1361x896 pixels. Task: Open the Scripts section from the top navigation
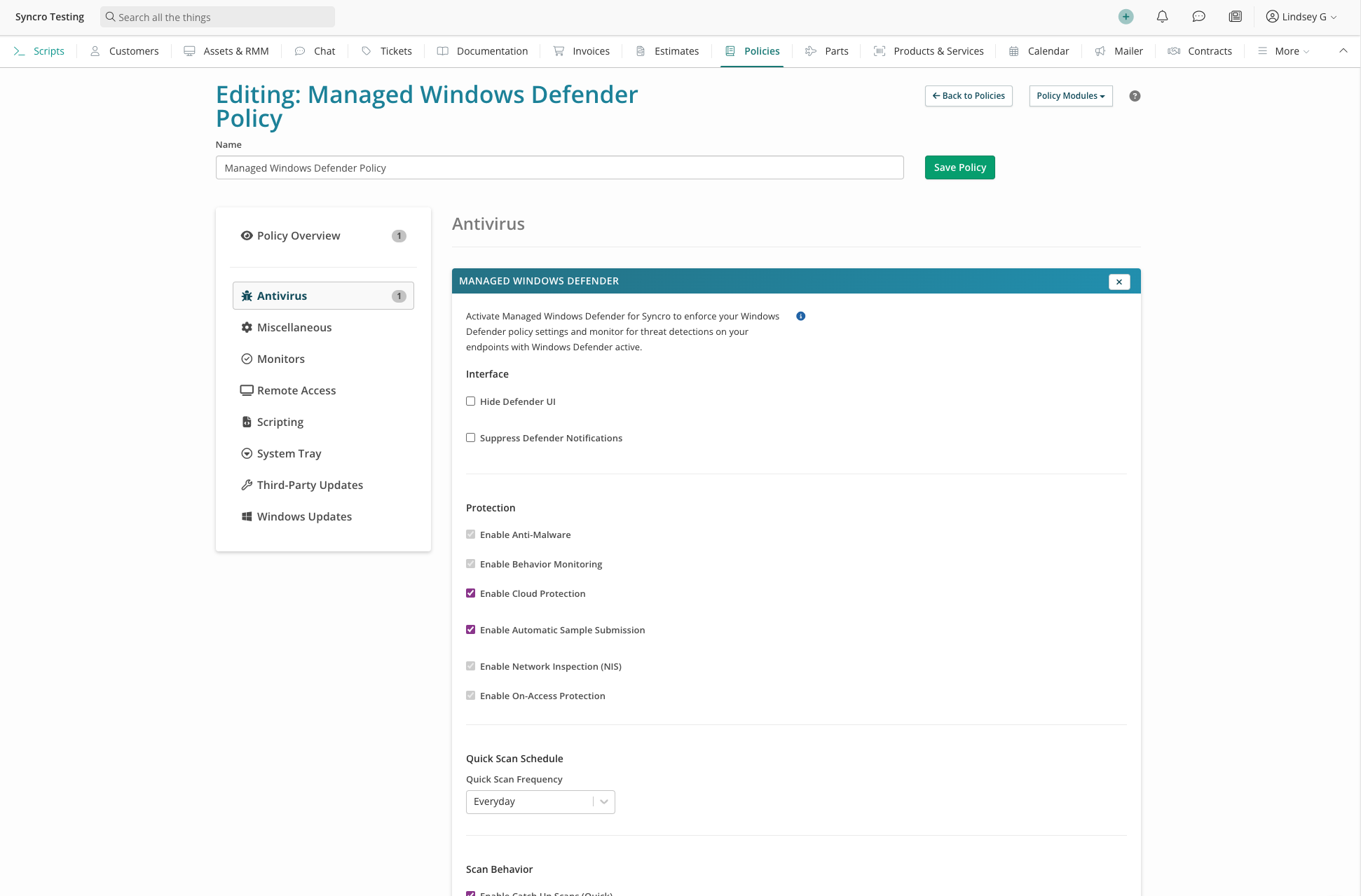[48, 50]
